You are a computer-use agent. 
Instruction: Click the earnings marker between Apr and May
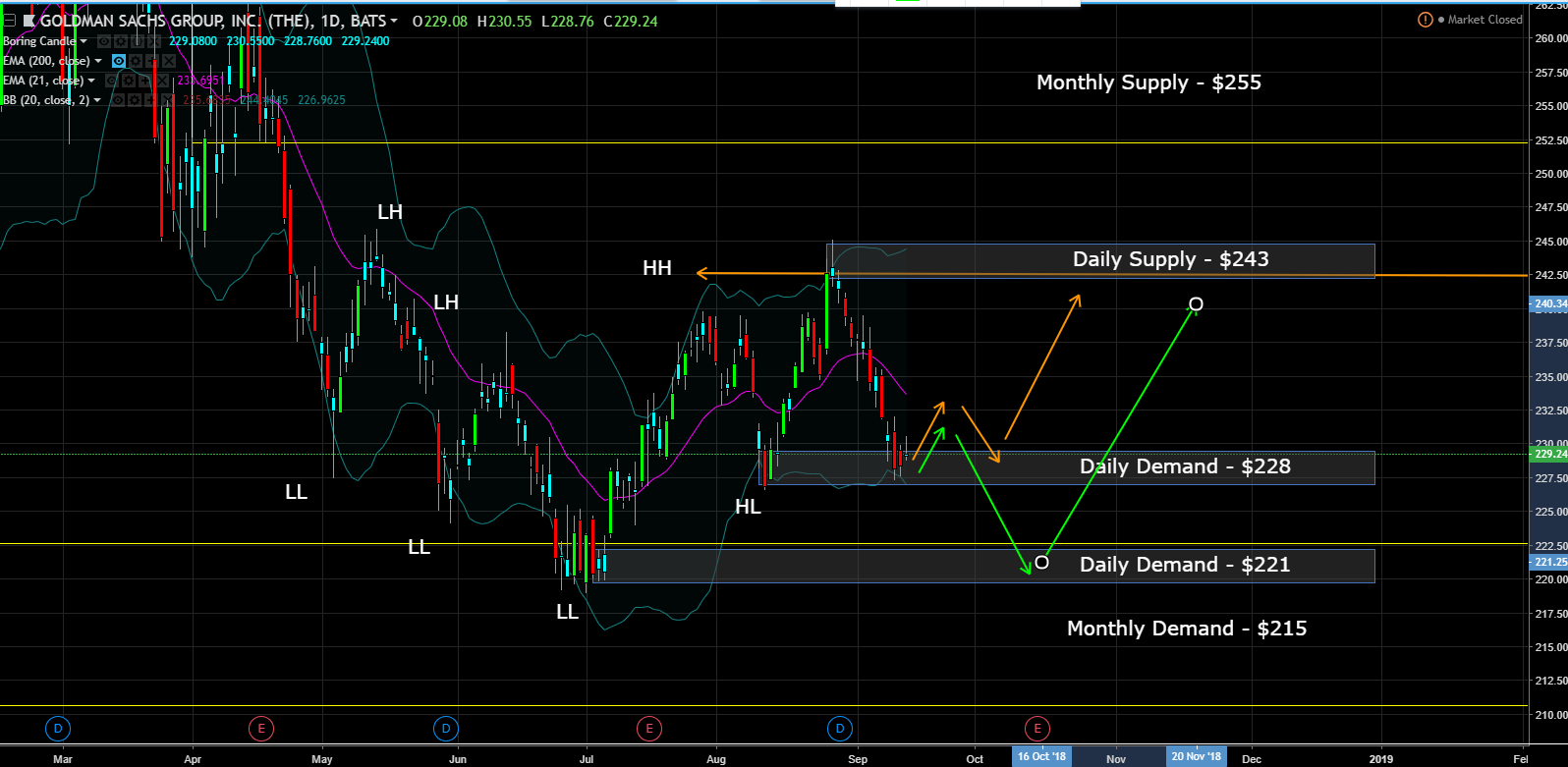260,729
